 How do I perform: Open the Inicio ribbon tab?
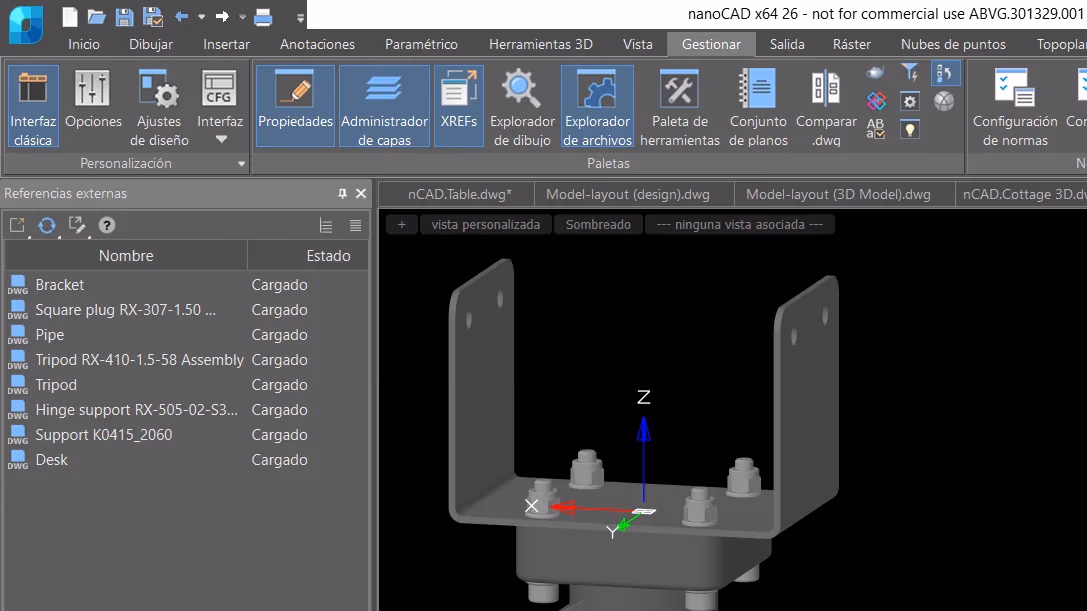tap(84, 44)
